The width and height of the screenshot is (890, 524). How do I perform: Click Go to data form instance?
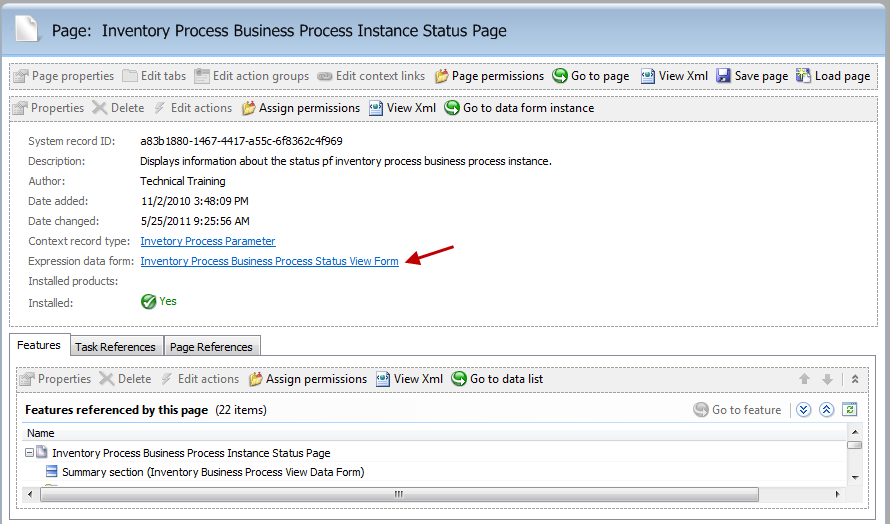519,108
